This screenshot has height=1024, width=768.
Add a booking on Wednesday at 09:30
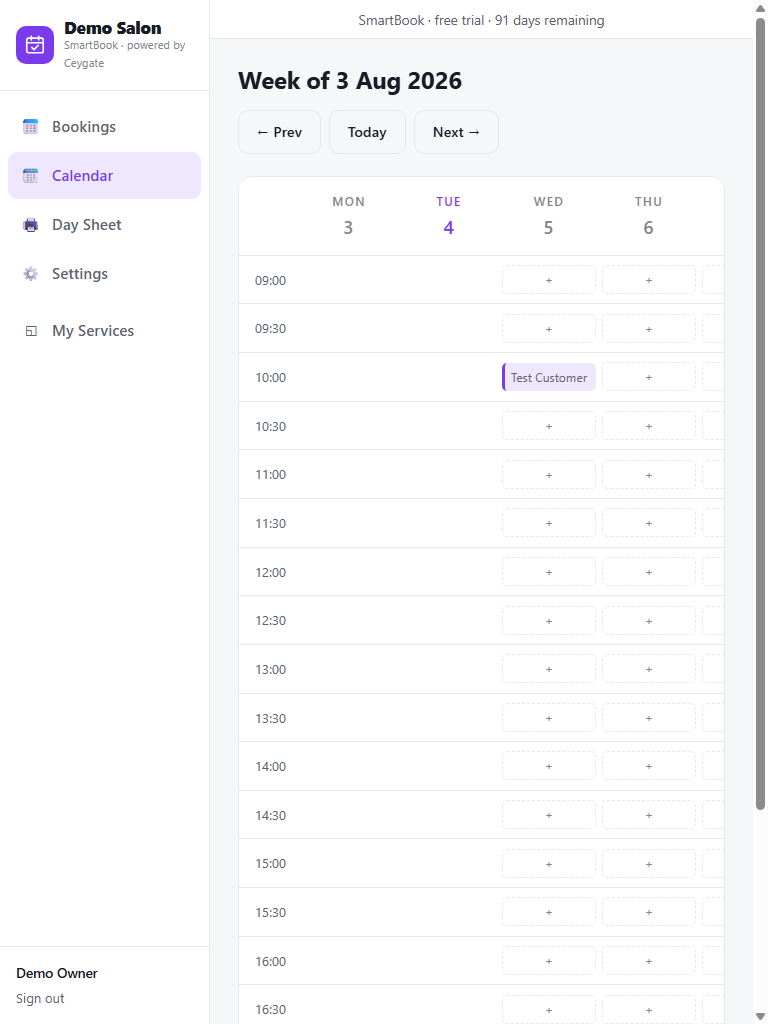pyautogui.click(x=549, y=328)
